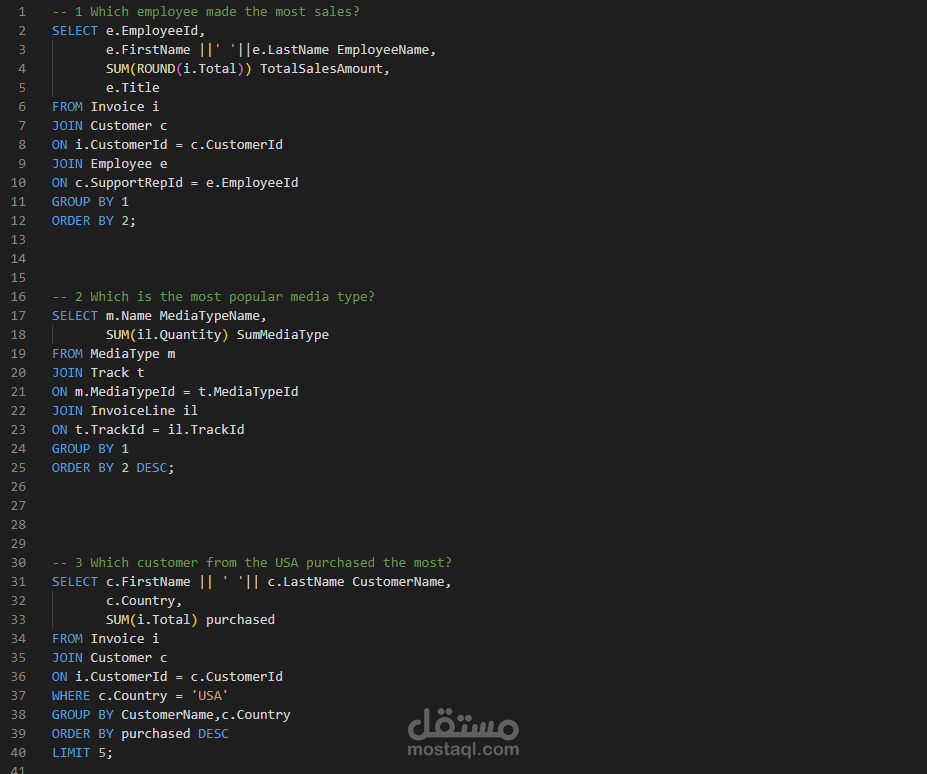Click 'SELECT c.FirstName' at start of line 31
The image size is (927, 774).
click(121, 582)
